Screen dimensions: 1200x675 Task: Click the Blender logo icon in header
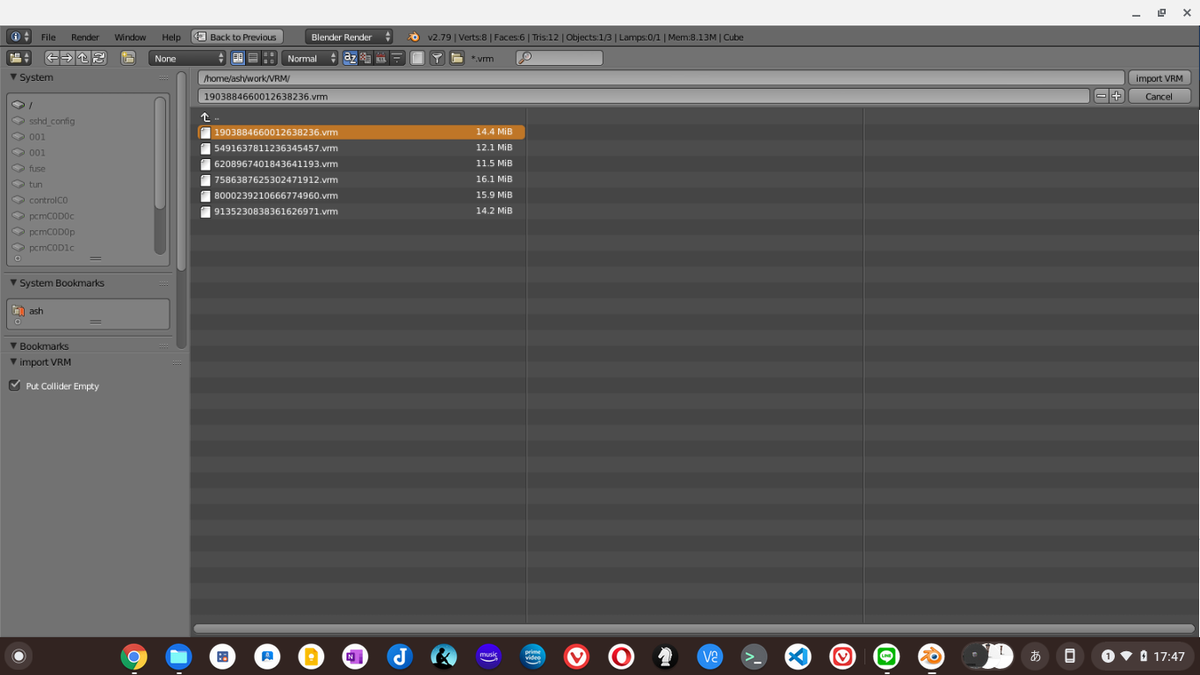(x=413, y=37)
